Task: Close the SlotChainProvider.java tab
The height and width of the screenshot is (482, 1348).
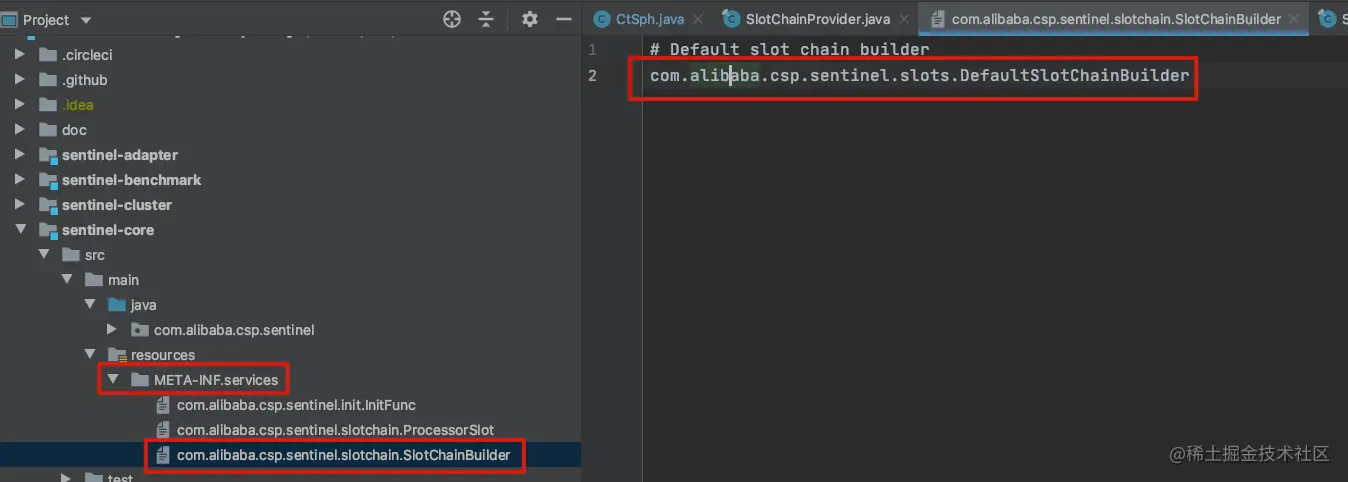Action: [x=904, y=19]
